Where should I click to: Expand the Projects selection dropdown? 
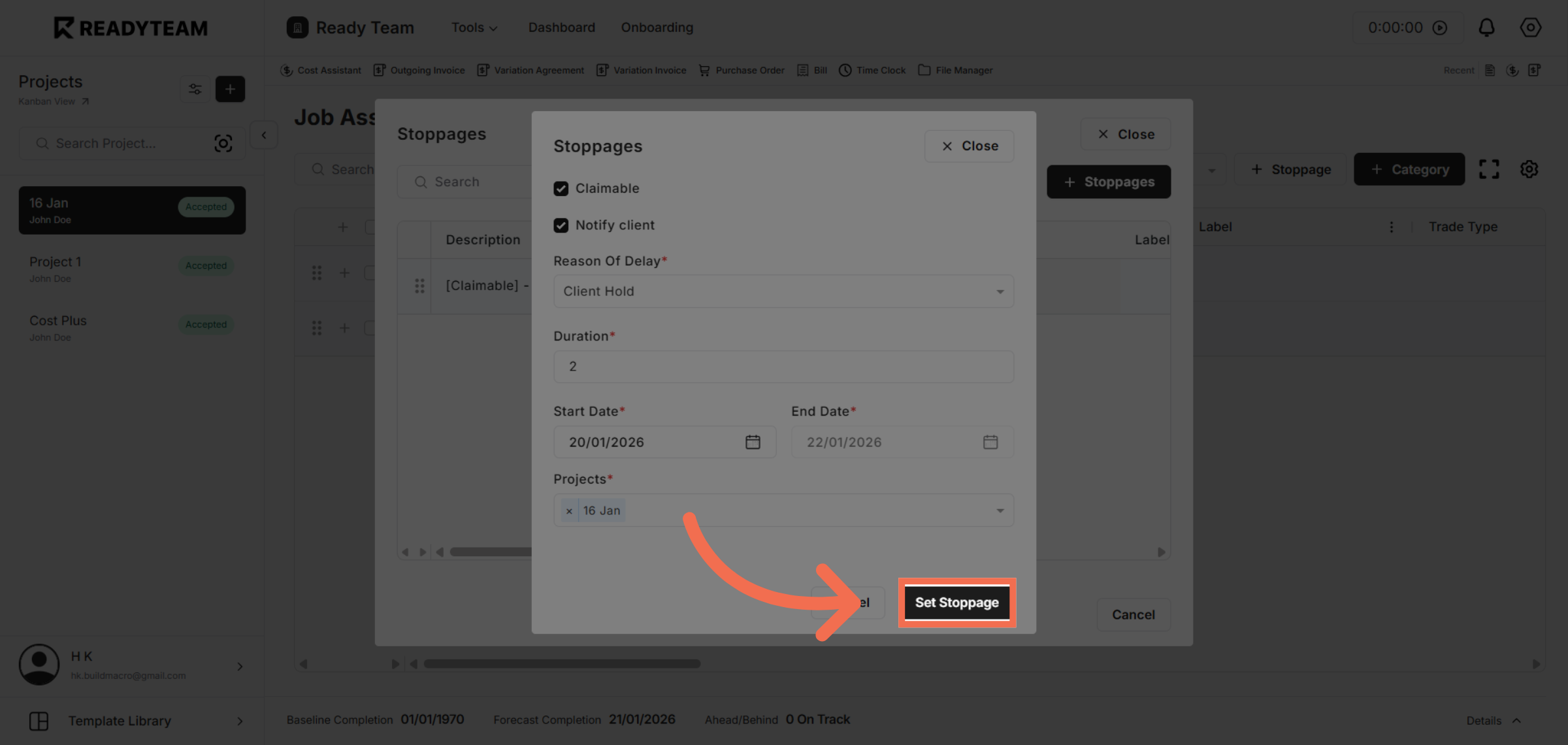coord(999,510)
